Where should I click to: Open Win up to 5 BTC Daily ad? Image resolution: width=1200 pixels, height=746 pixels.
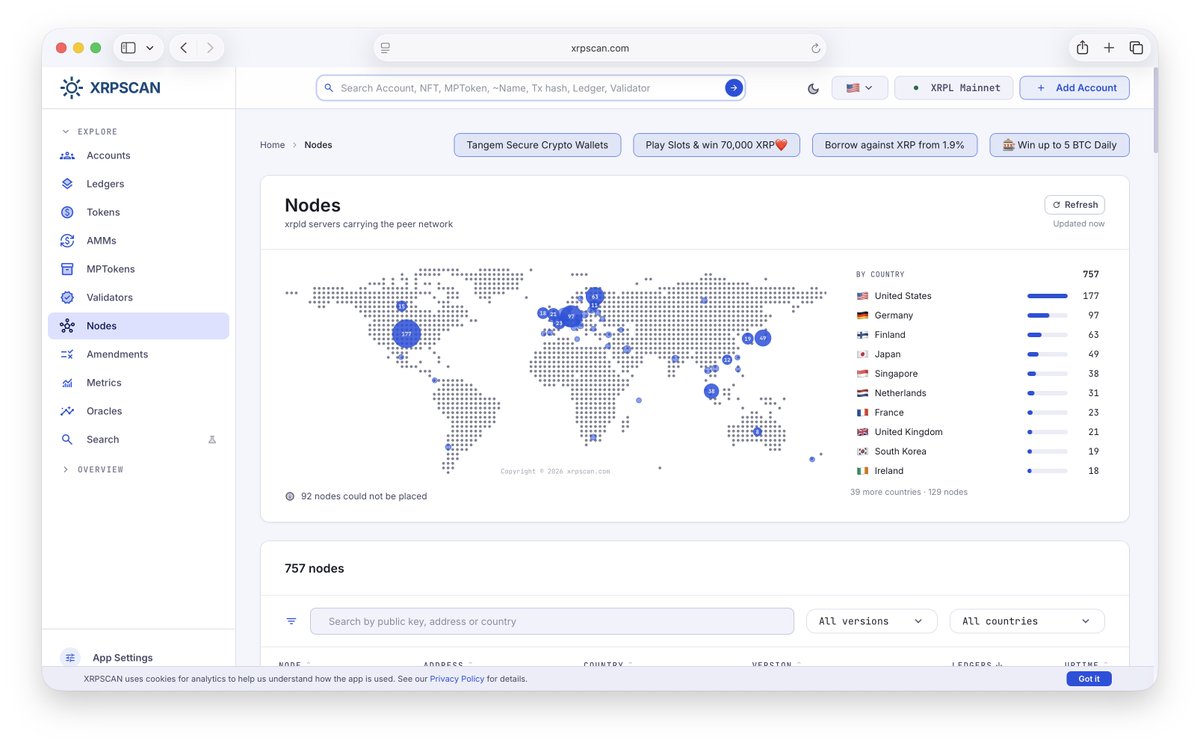coord(1060,145)
